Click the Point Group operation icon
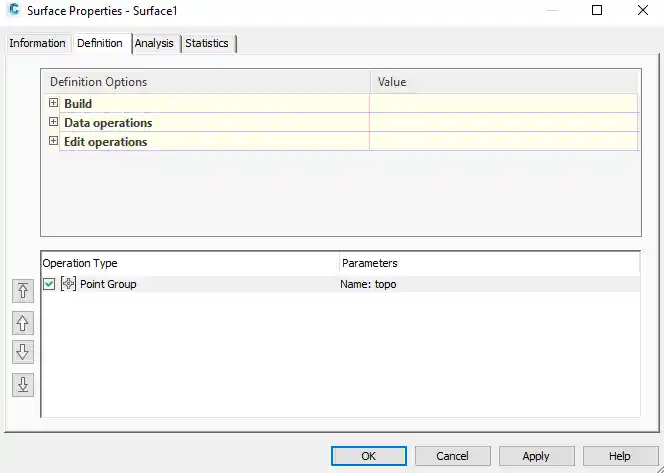Image resolution: width=664 pixels, height=473 pixels. (x=68, y=284)
